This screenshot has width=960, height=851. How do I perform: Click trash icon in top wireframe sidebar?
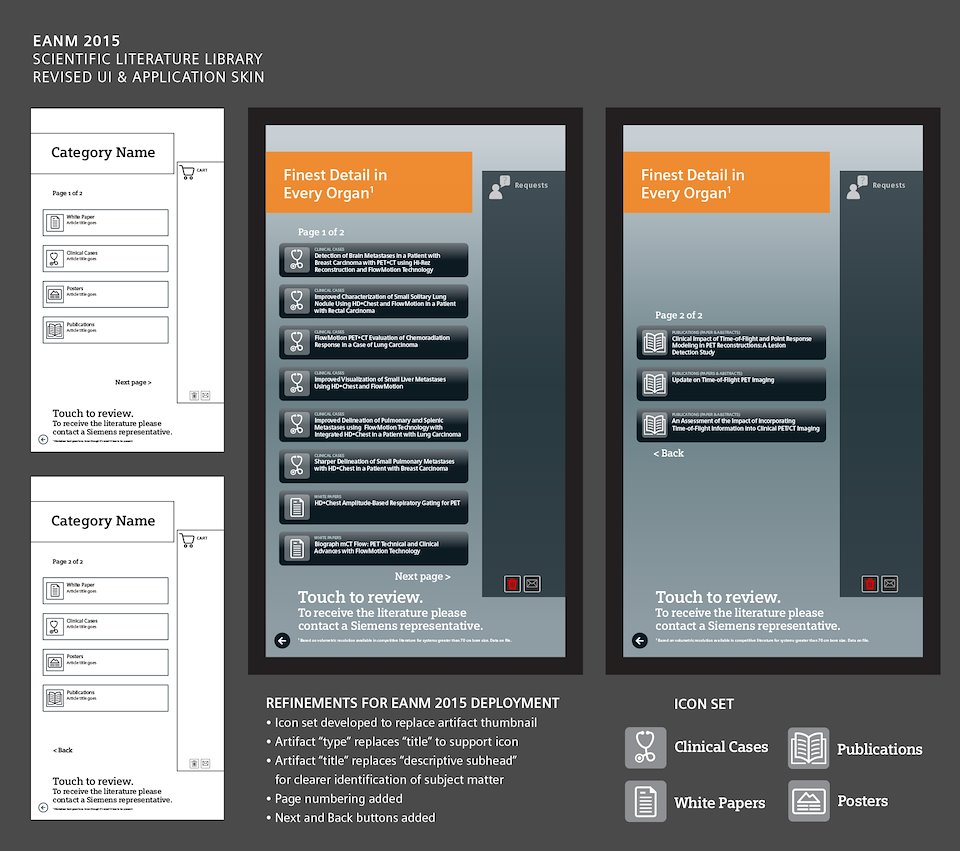194,396
